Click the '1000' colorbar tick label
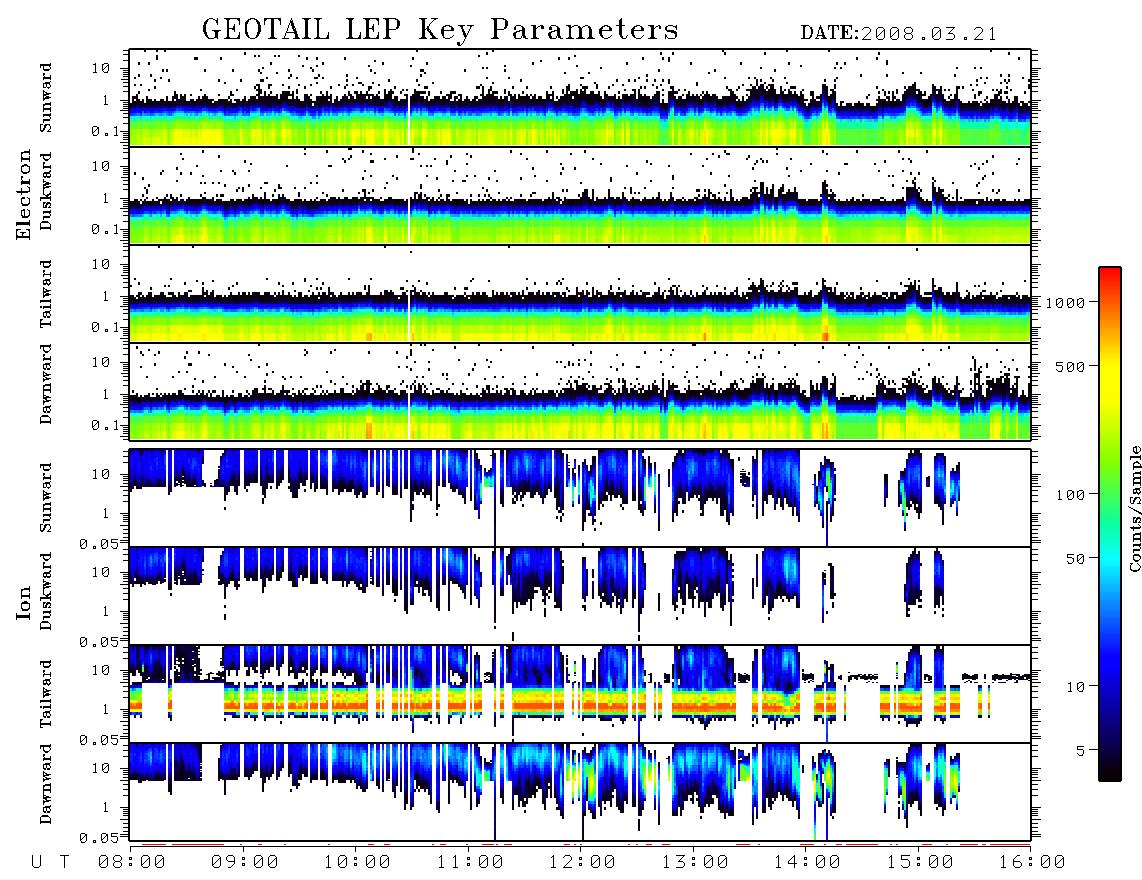Screen dimensions: 1142x880 point(1066,303)
